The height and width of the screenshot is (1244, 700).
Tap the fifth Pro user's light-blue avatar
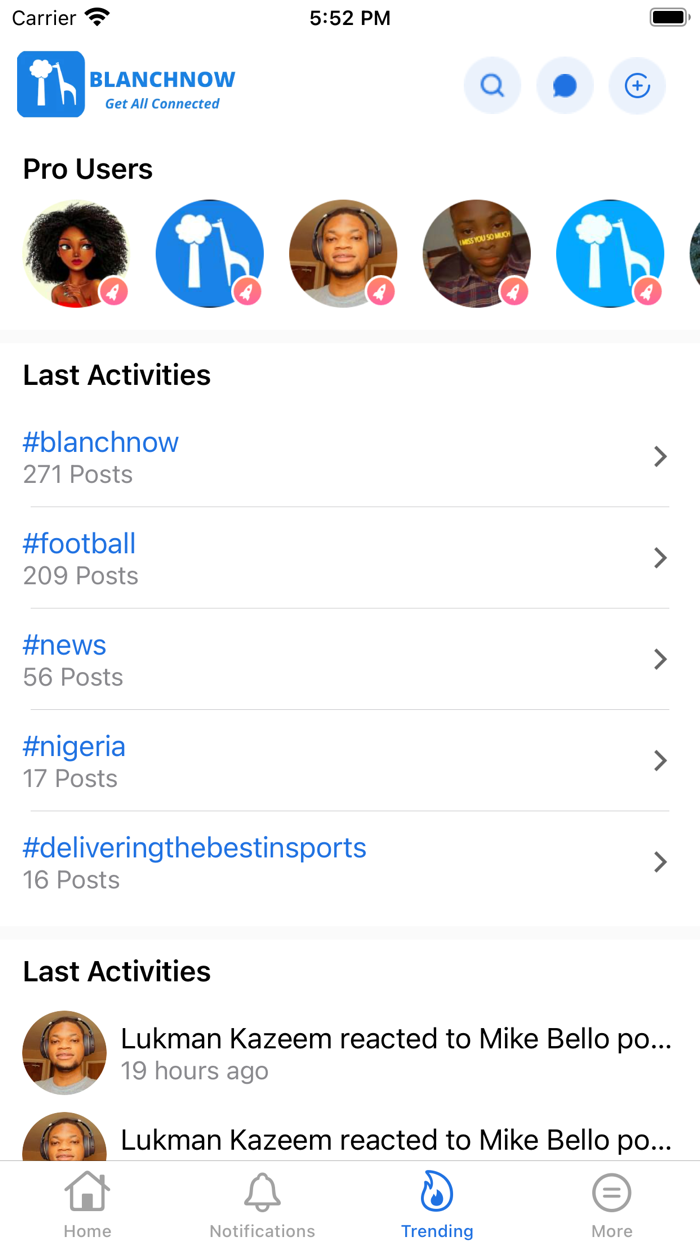[x=610, y=253]
